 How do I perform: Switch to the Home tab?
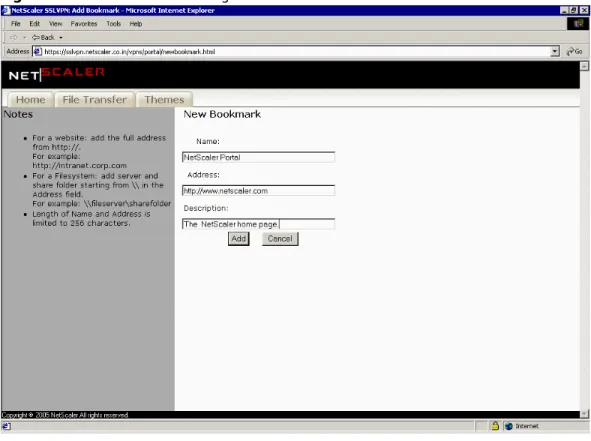click(x=31, y=100)
